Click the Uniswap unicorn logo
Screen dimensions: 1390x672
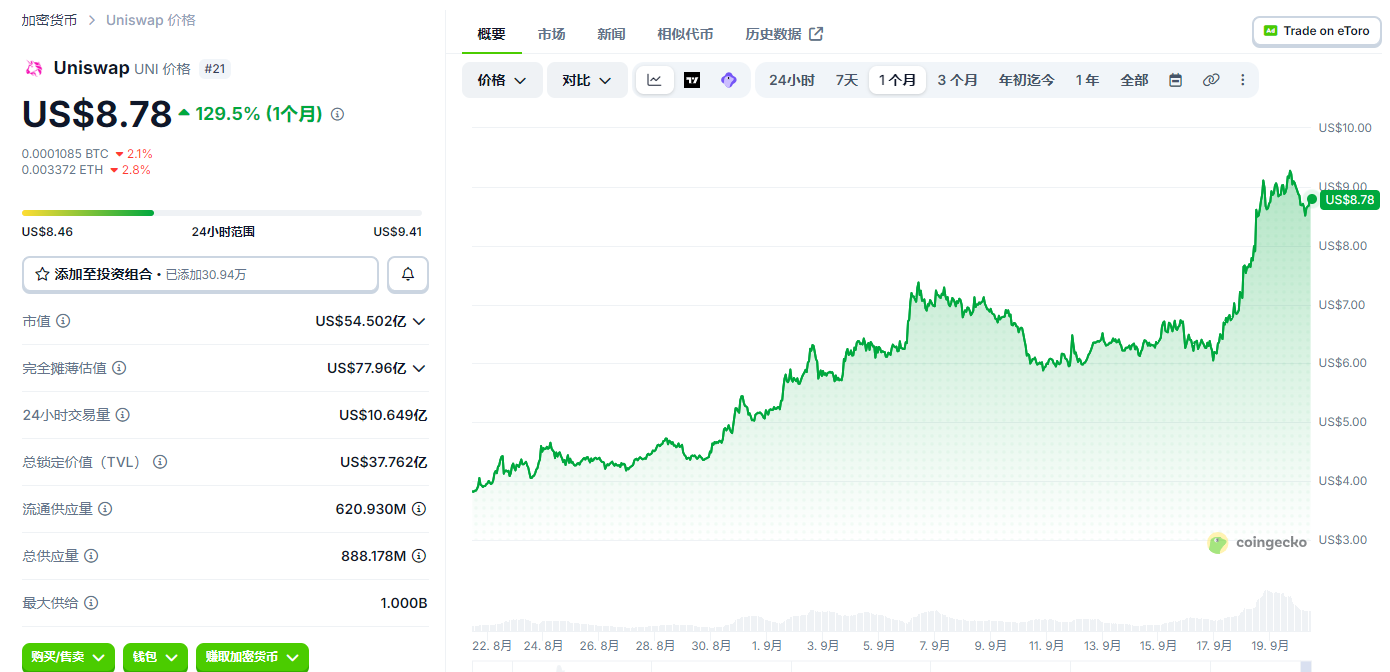(33, 68)
